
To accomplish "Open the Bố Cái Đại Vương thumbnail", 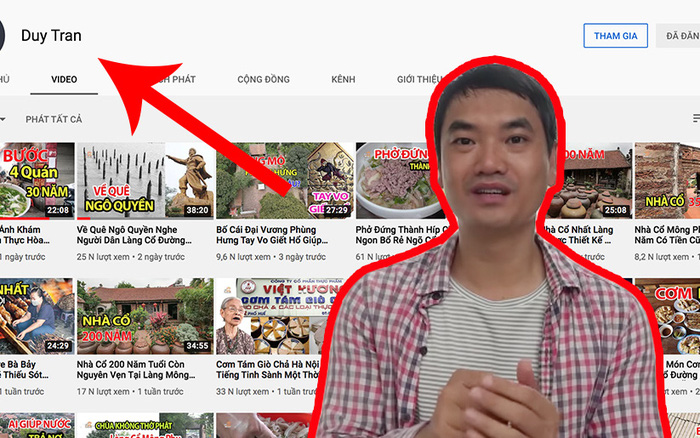I will tap(285, 181).
